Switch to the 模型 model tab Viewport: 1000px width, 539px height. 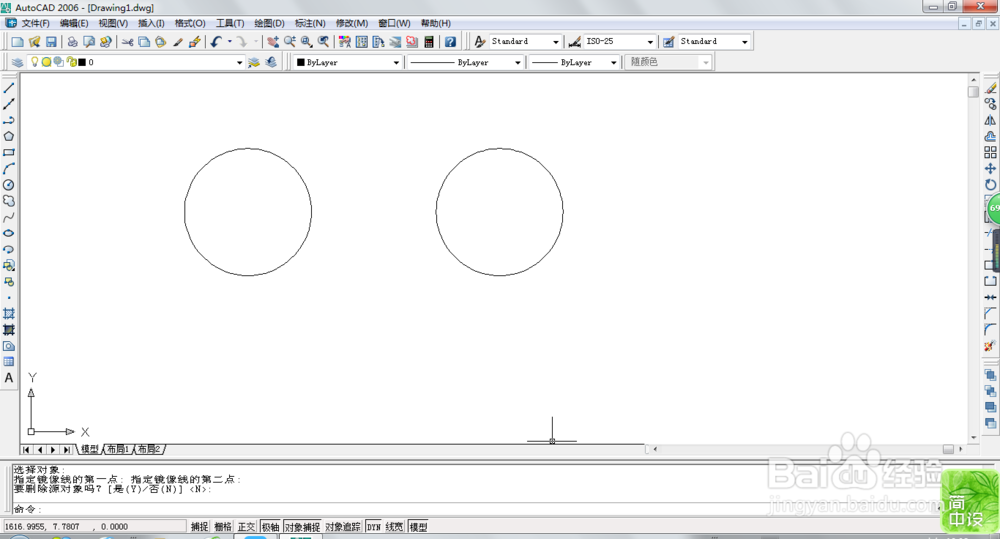point(90,449)
